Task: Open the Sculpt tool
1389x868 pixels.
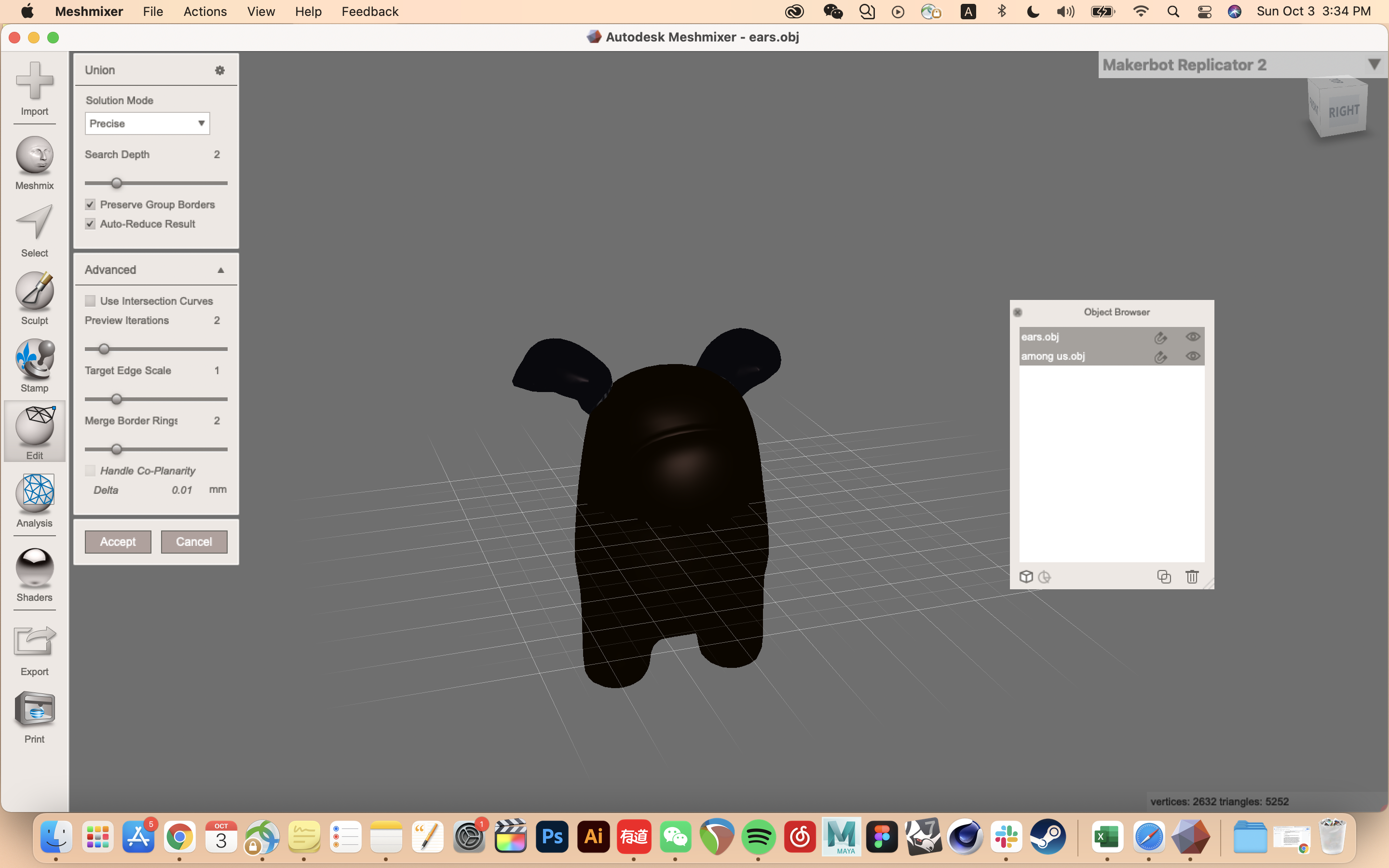Action: pyautogui.click(x=34, y=298)
